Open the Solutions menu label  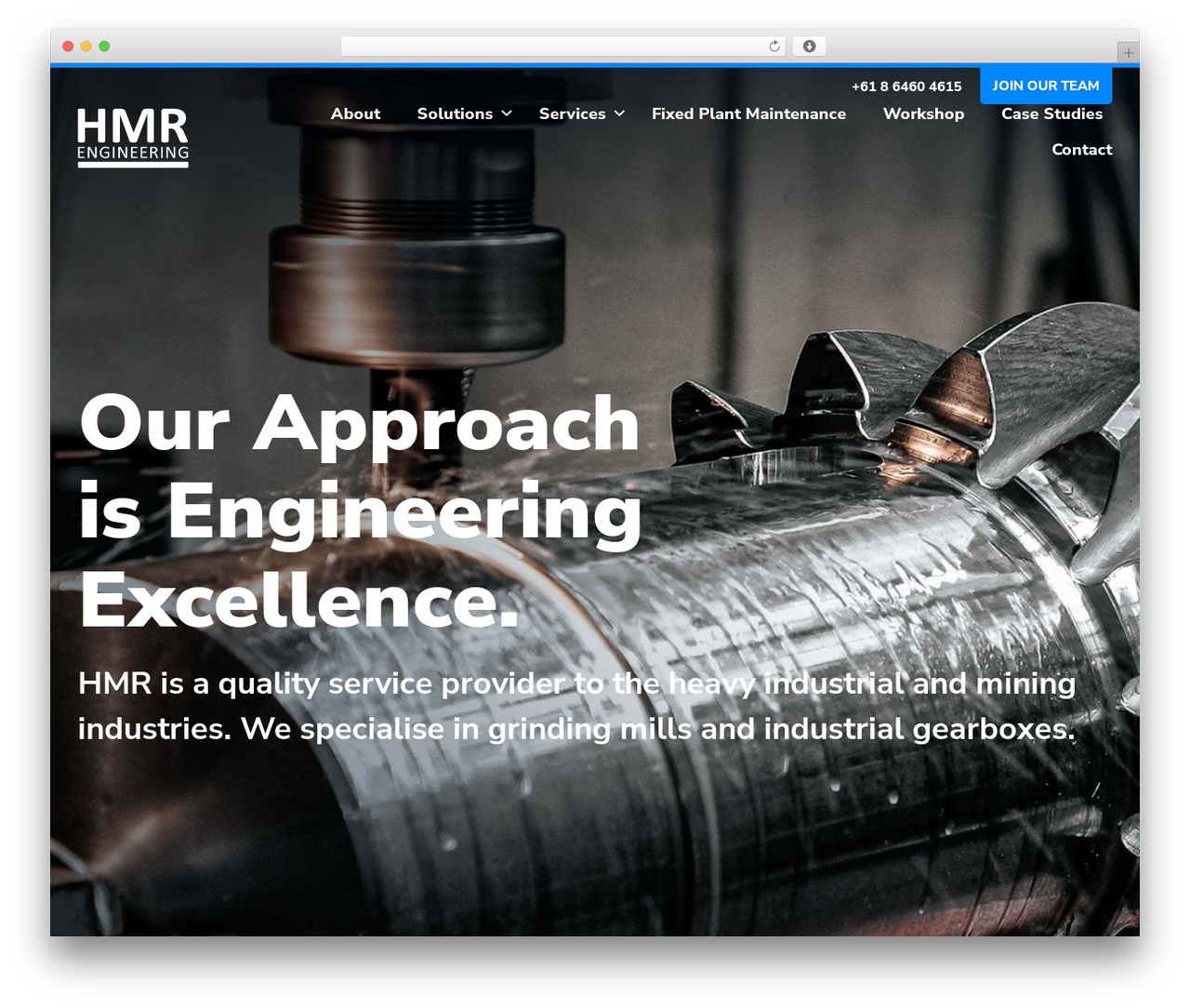pos(455,113)
